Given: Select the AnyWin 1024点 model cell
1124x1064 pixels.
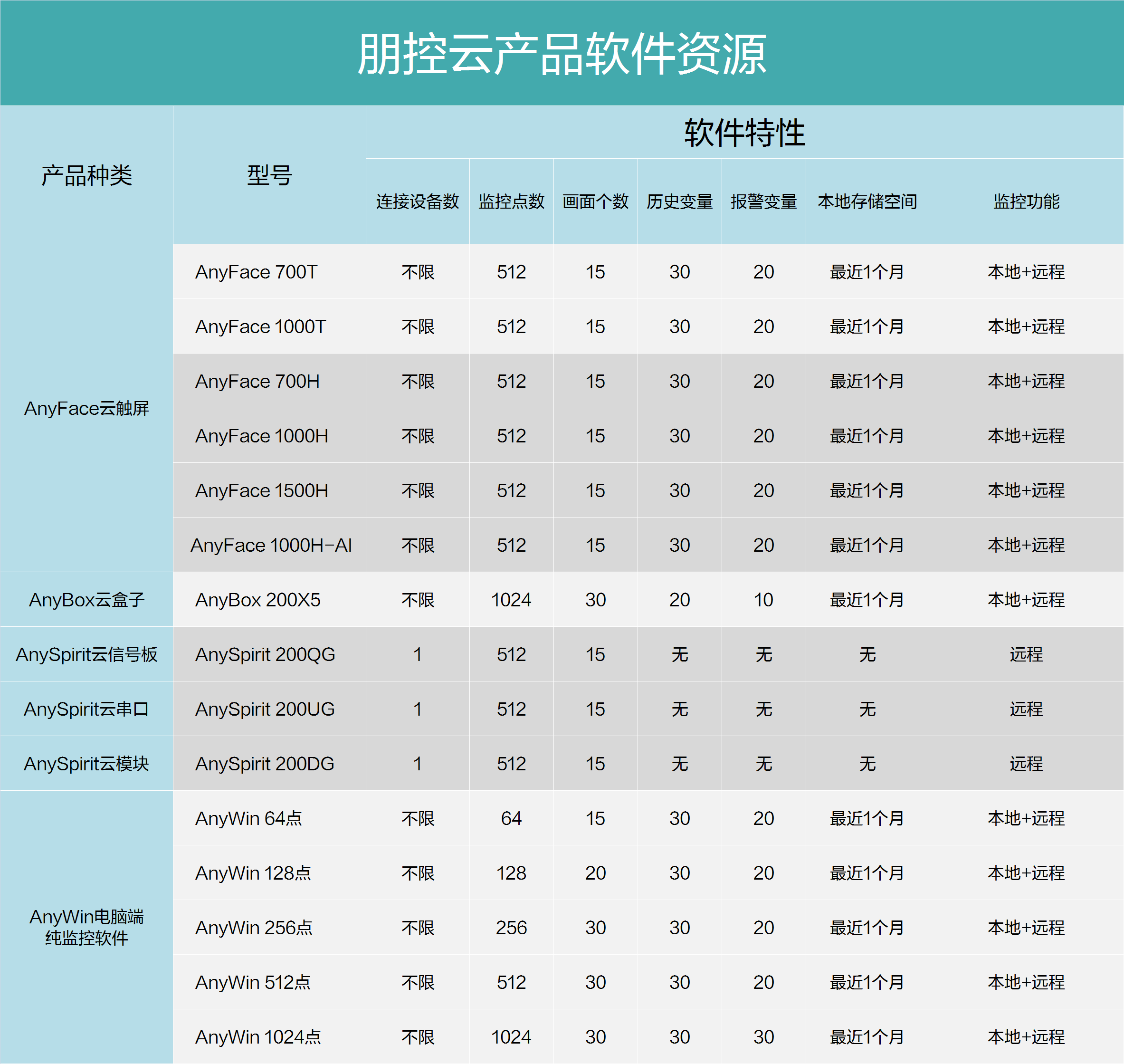Looking at the screenshot, I should (258, 1037).
